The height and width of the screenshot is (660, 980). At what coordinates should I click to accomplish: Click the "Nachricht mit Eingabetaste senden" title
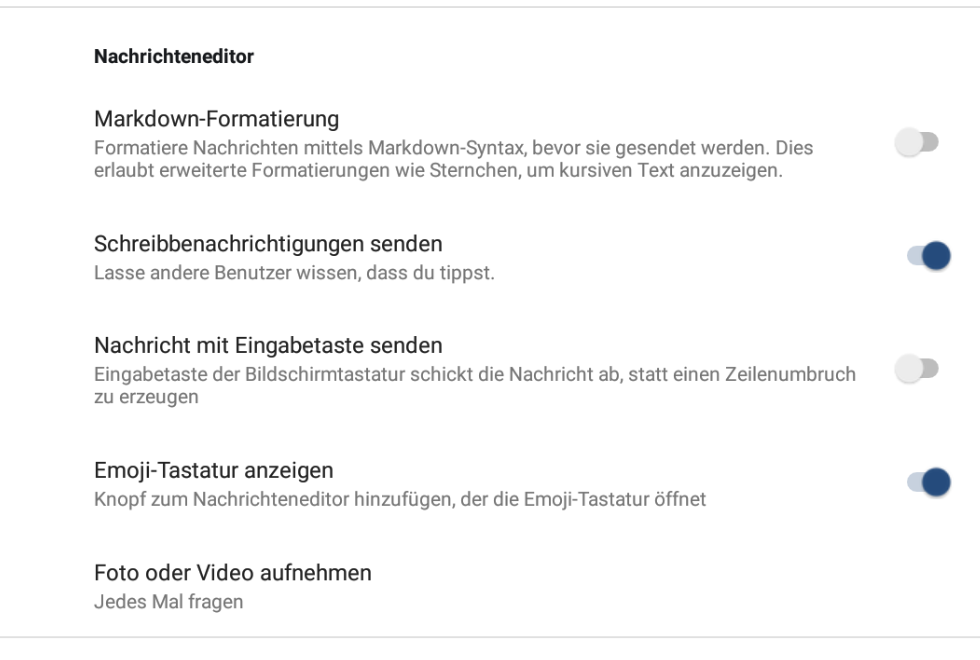[x=268, y=346]
